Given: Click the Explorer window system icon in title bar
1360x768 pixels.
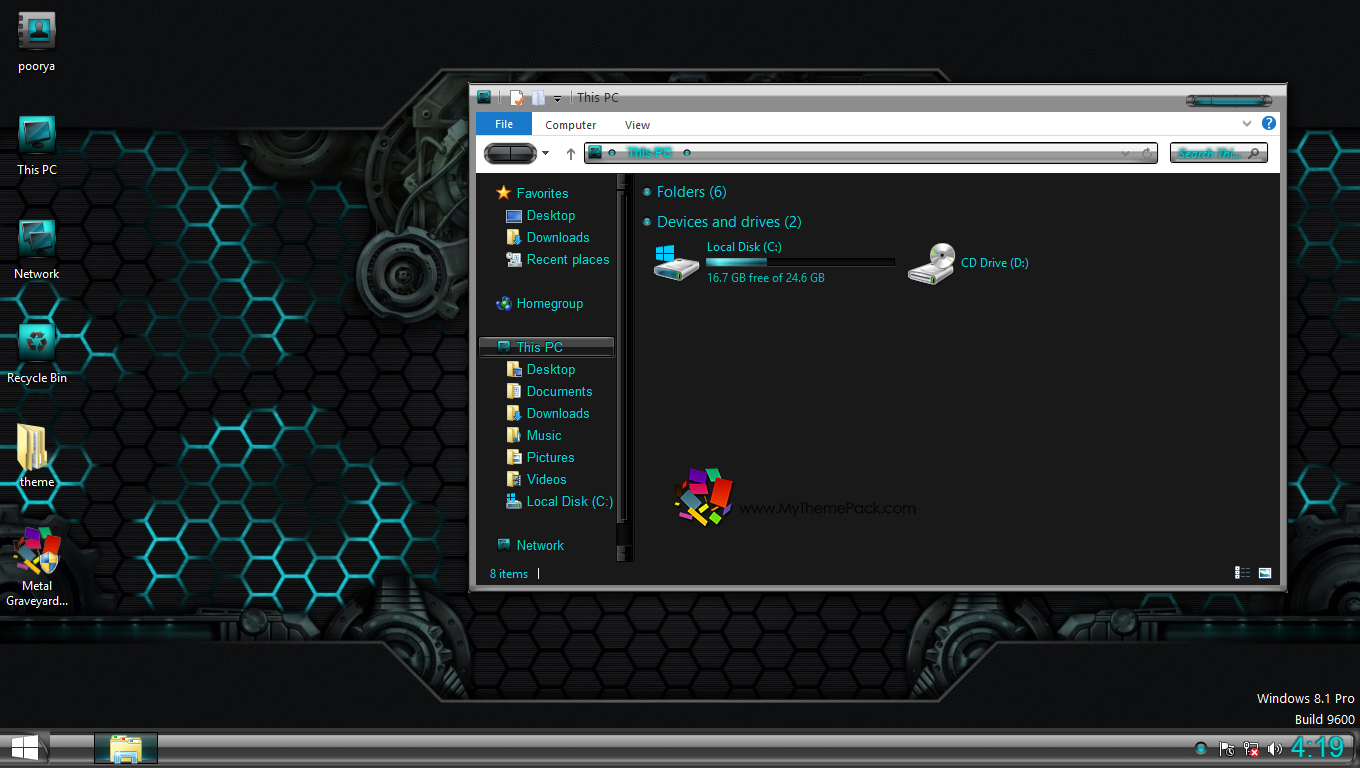Looking at the screenshot, I should point(484,97).
